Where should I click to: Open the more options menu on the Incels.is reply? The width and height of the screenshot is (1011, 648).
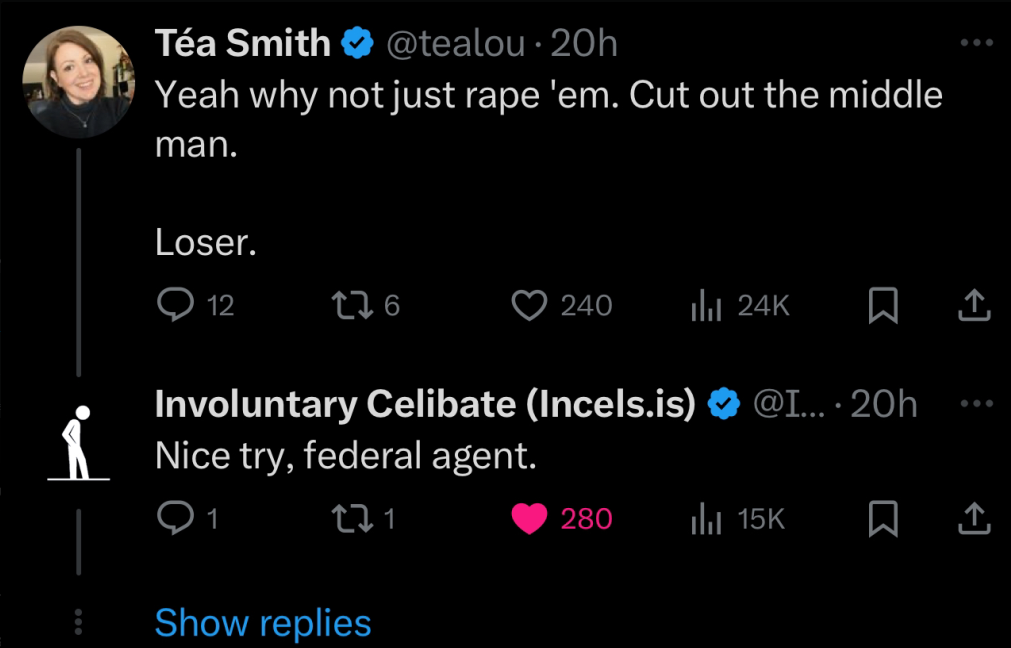tap(976, 403)
